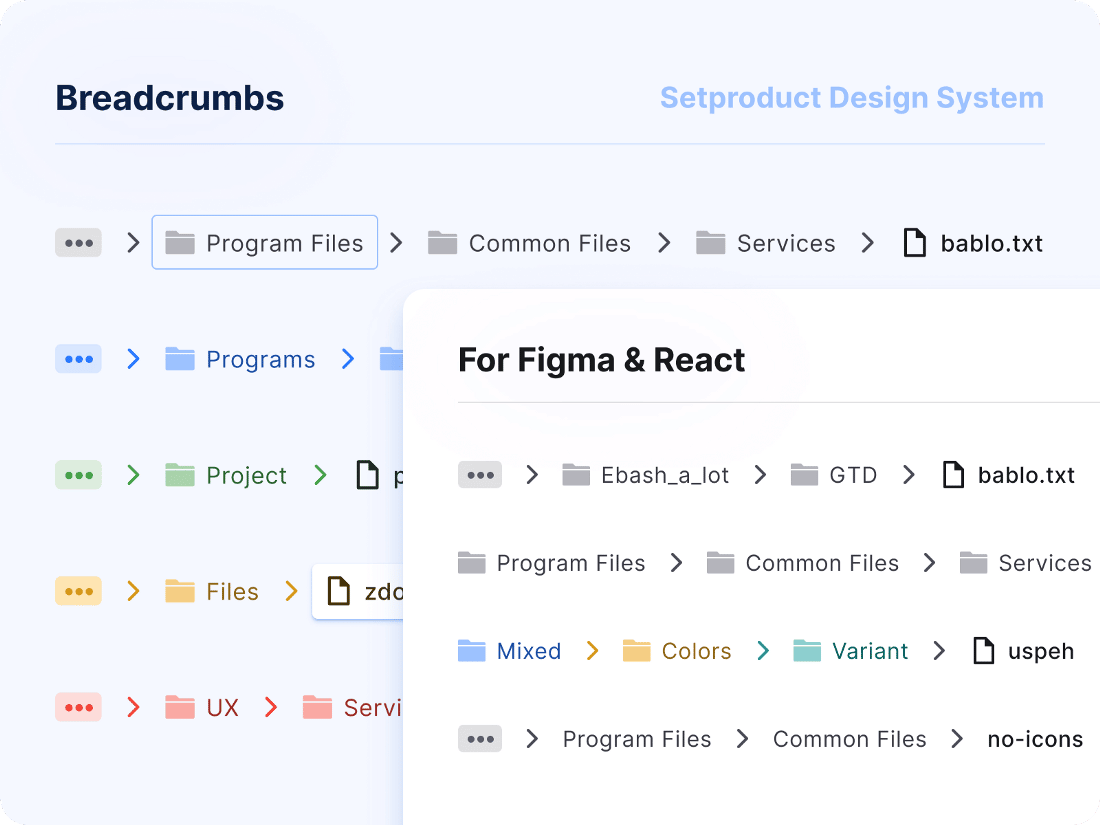Click the file icon next to bablo.txt

coord(915,242)
